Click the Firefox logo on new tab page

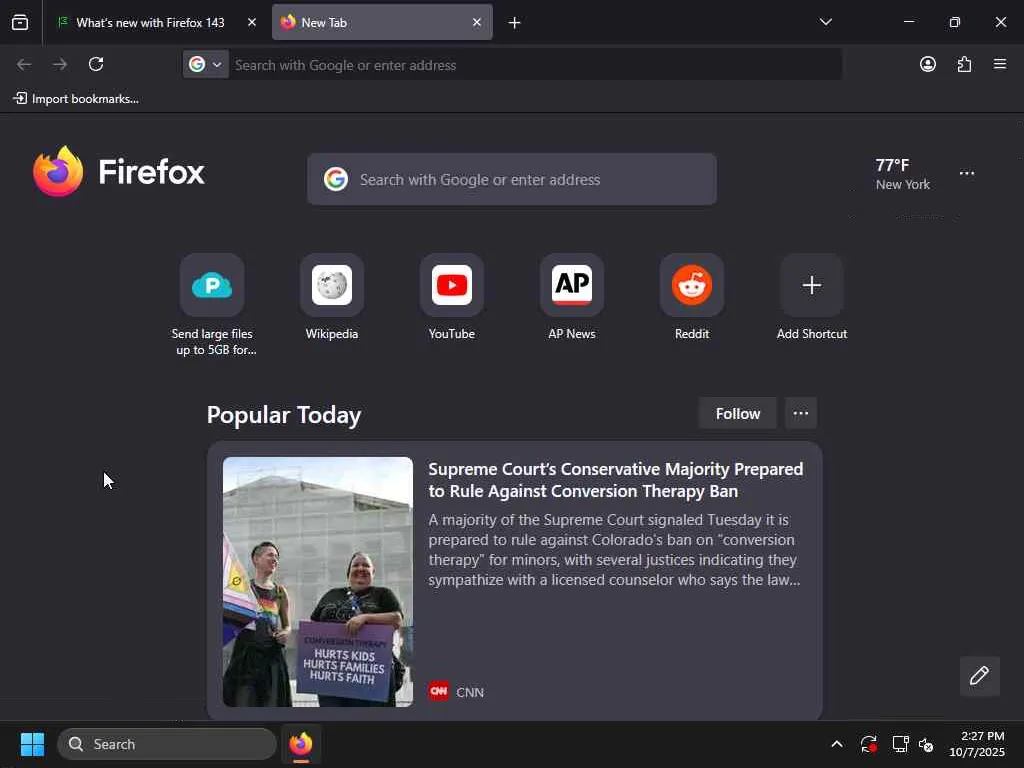pos(119,172)
